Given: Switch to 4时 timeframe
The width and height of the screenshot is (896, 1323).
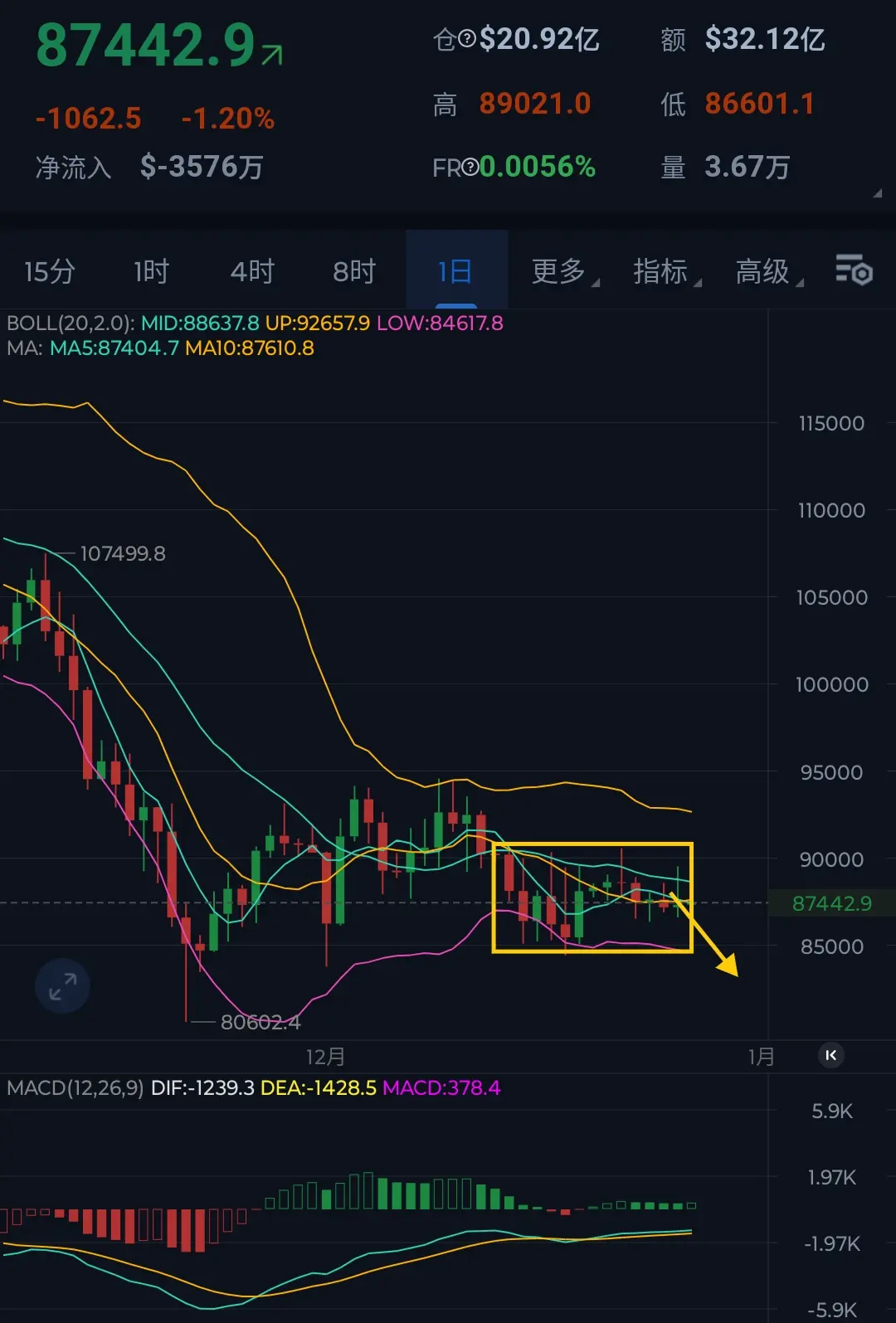Looking at the screenshot, I should [252, 271].
